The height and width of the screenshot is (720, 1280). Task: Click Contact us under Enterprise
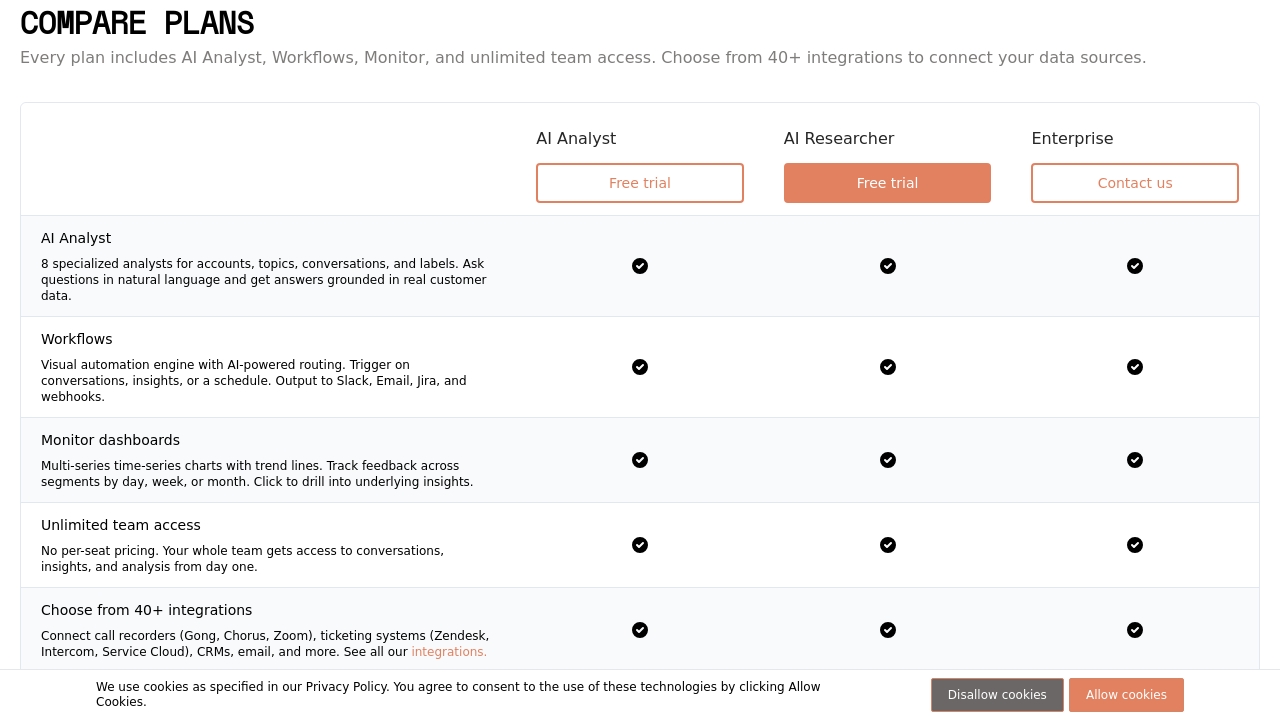coord(1135,183)
